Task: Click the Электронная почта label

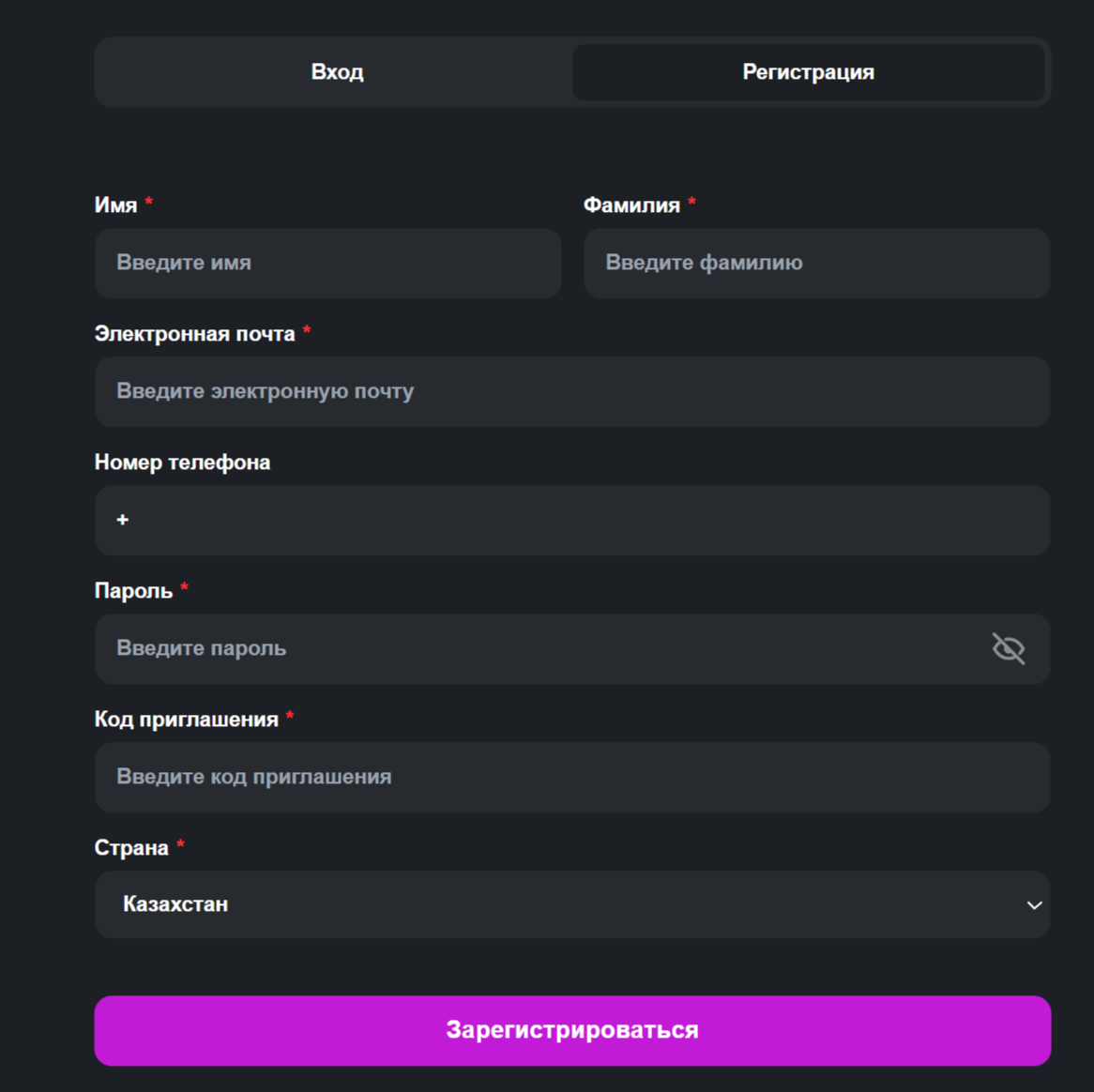Action: pyautogui.click(x=194, y=334)
